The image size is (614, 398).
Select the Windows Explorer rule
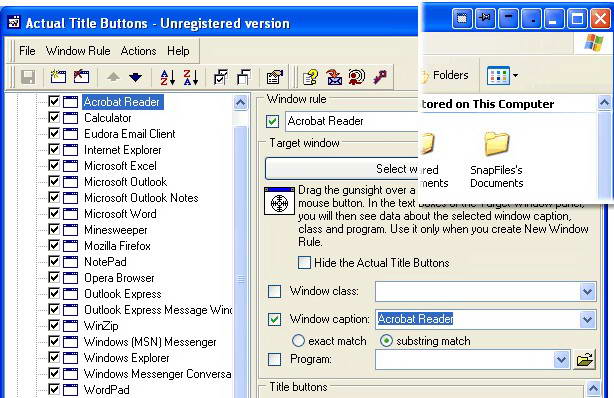pyautogui.click(x=126, y=358)
